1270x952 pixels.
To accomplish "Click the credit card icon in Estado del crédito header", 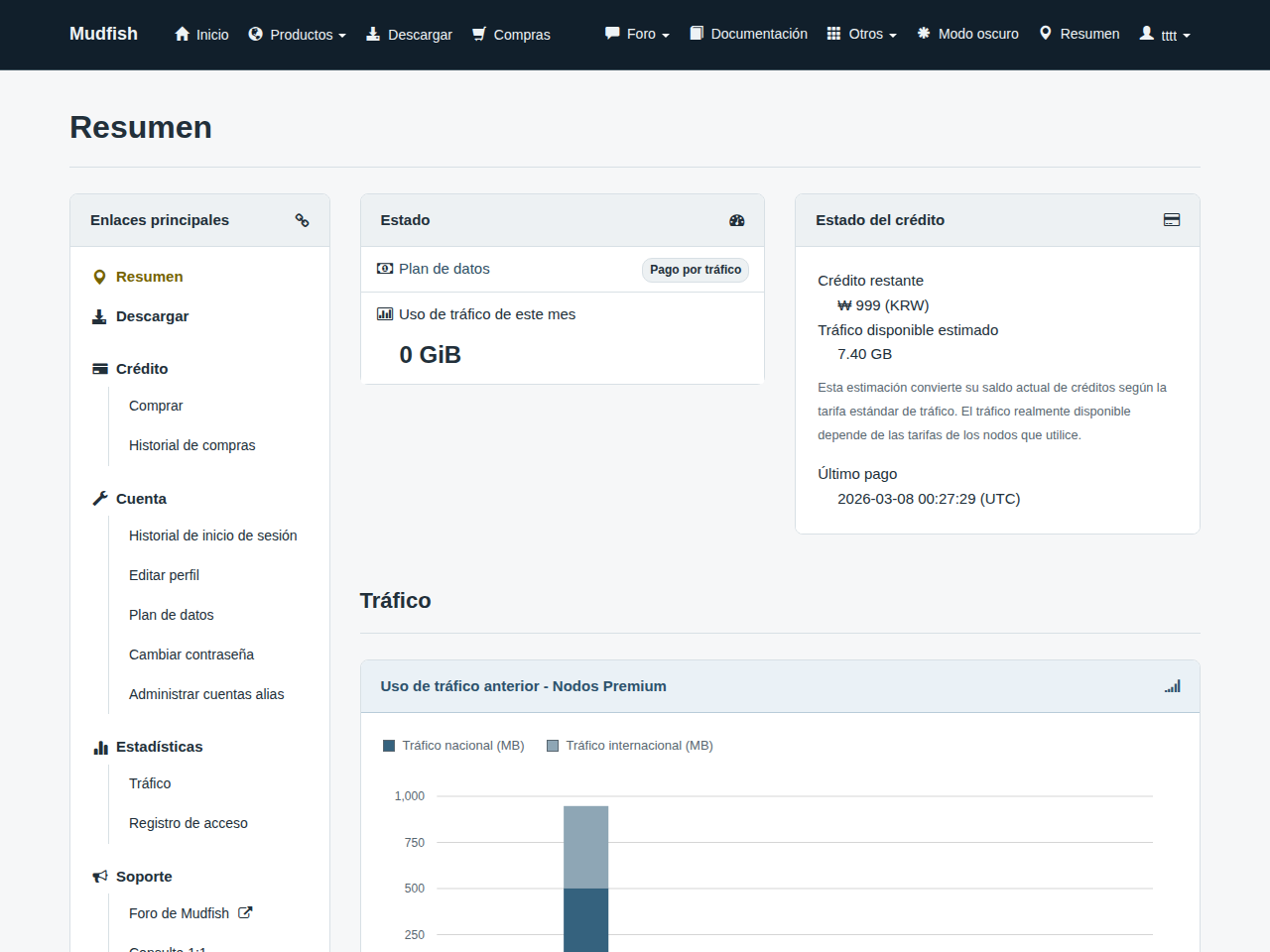I will click(x=1172, y=220).
